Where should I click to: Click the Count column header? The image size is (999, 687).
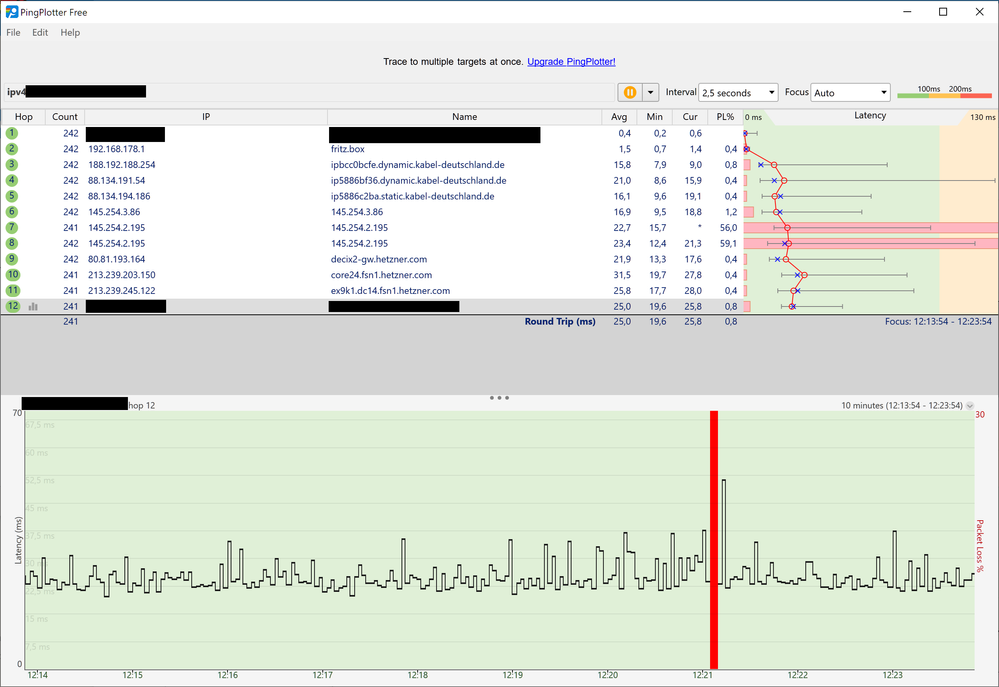65,117
